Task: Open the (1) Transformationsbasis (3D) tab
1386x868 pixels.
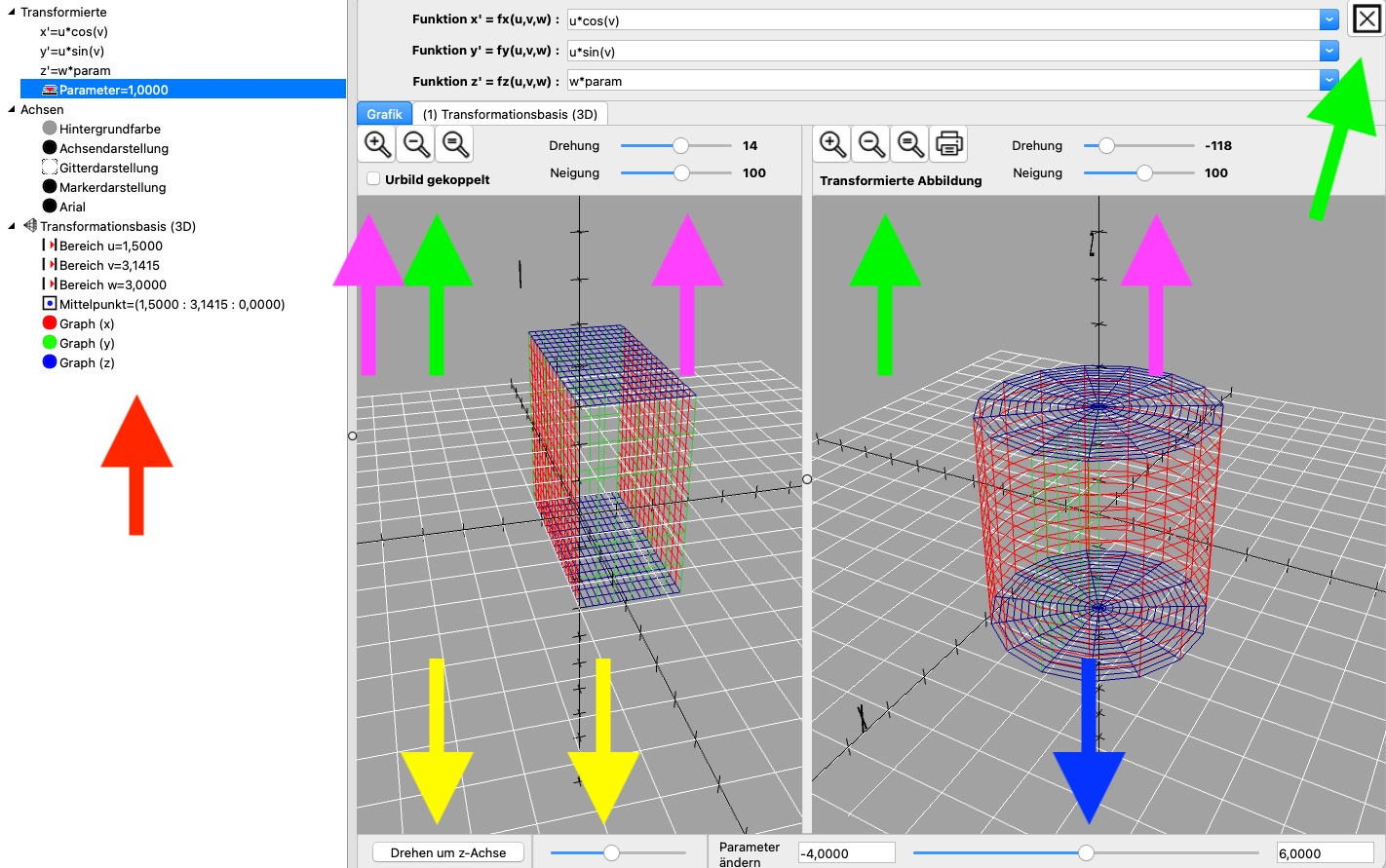Action: pos(510,114)
